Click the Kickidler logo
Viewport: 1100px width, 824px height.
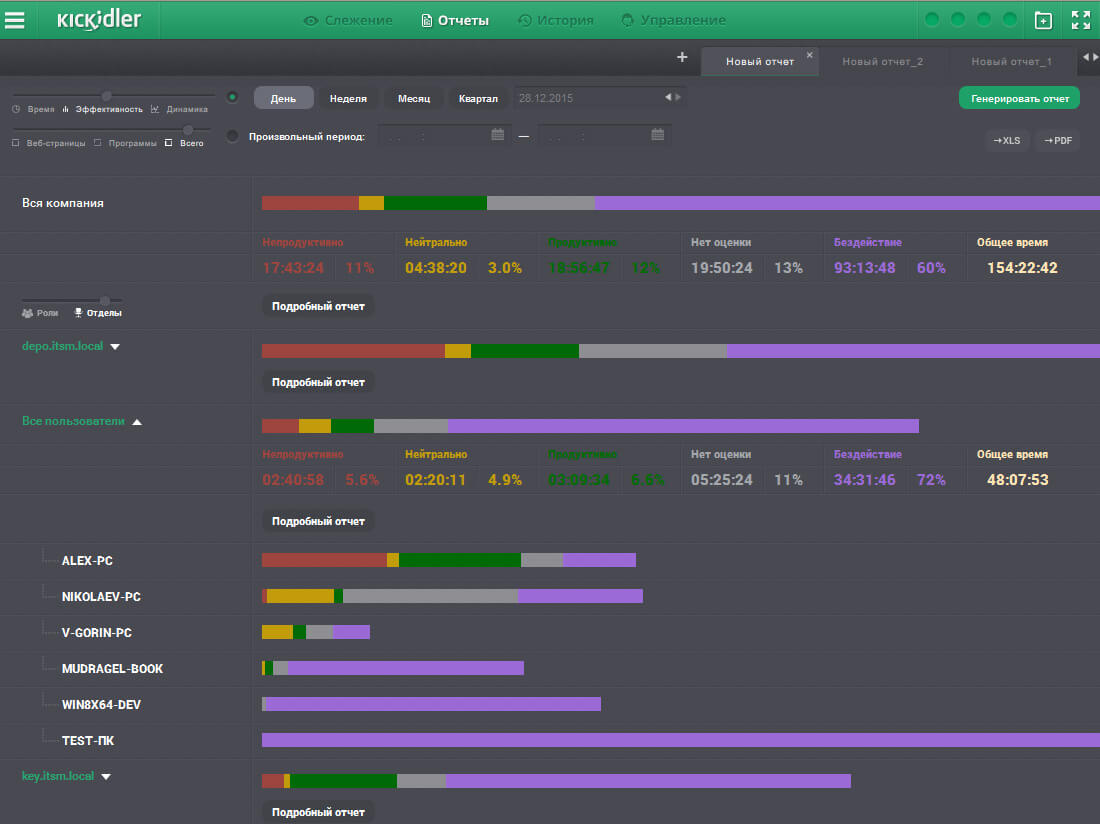tap(99, 20)
